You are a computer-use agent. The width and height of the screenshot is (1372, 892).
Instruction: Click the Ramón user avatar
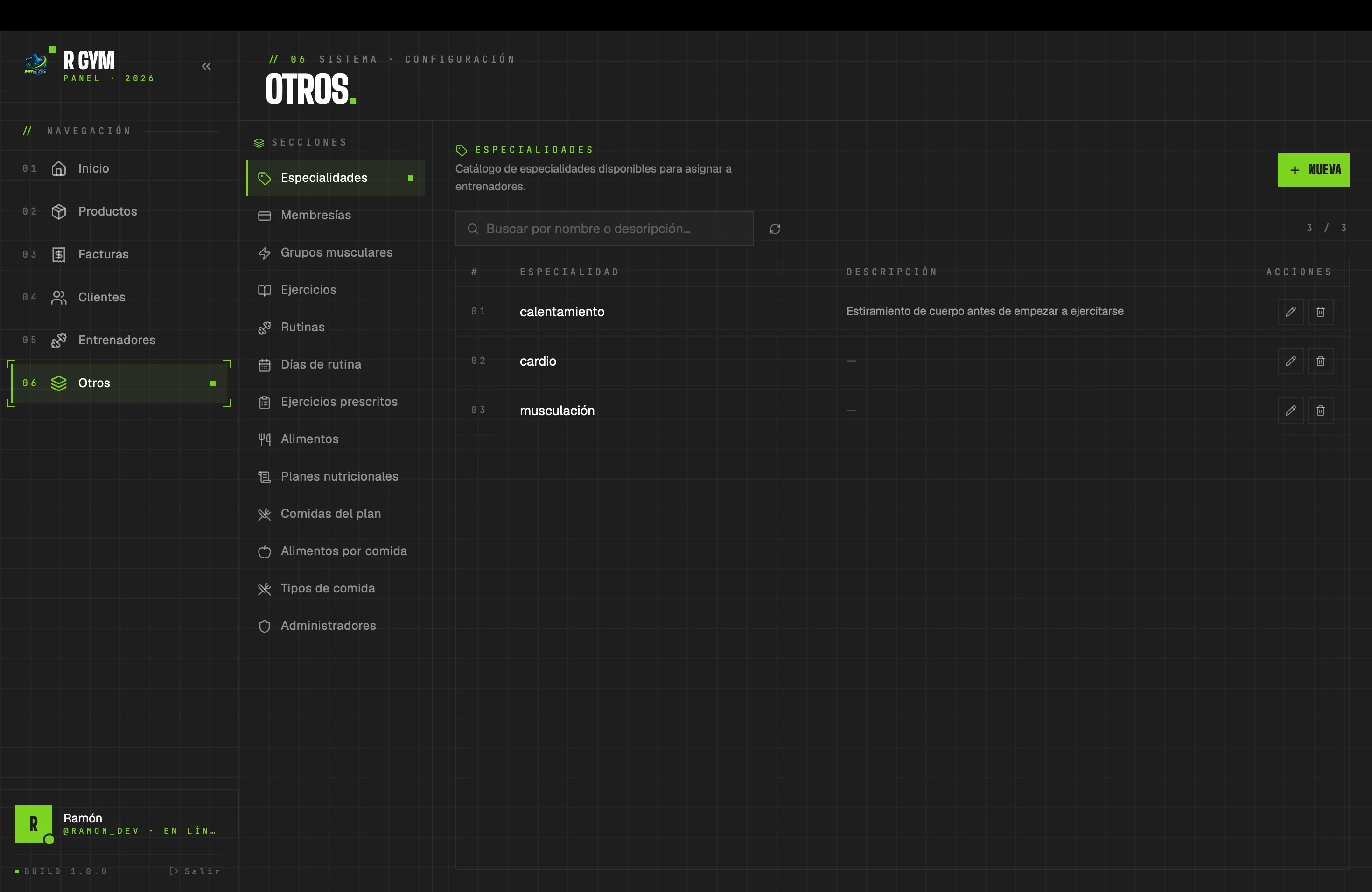(34, 824)
